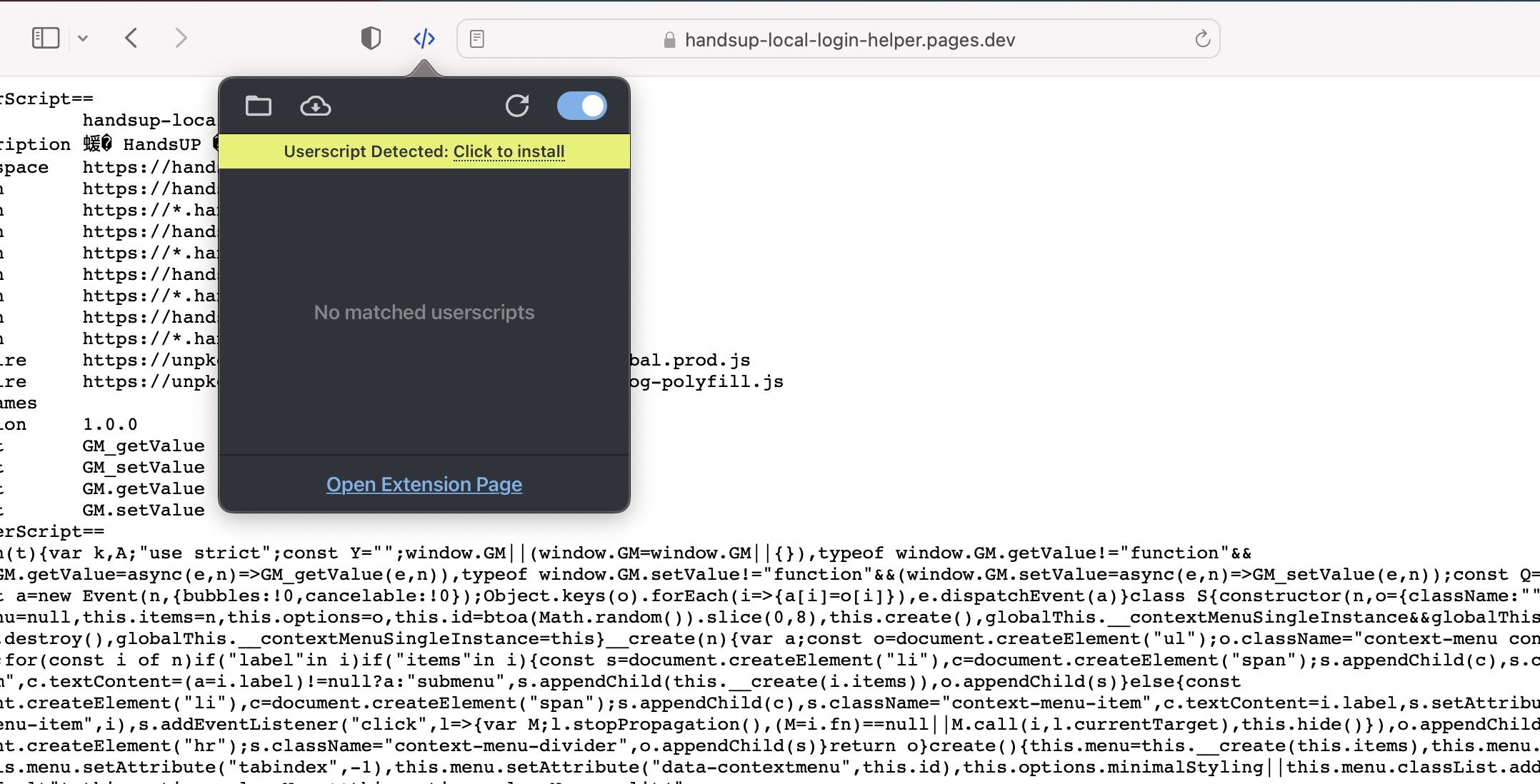This screenshot has width=1540, height=784.
Task: Reload the page from address bar
Action: pos(1202,39)
